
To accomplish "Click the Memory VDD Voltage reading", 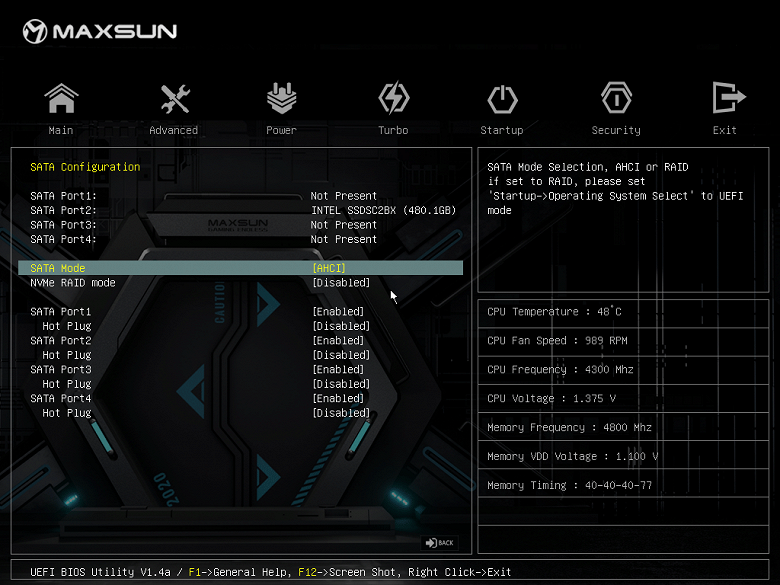I will click(x=573, y=456).
